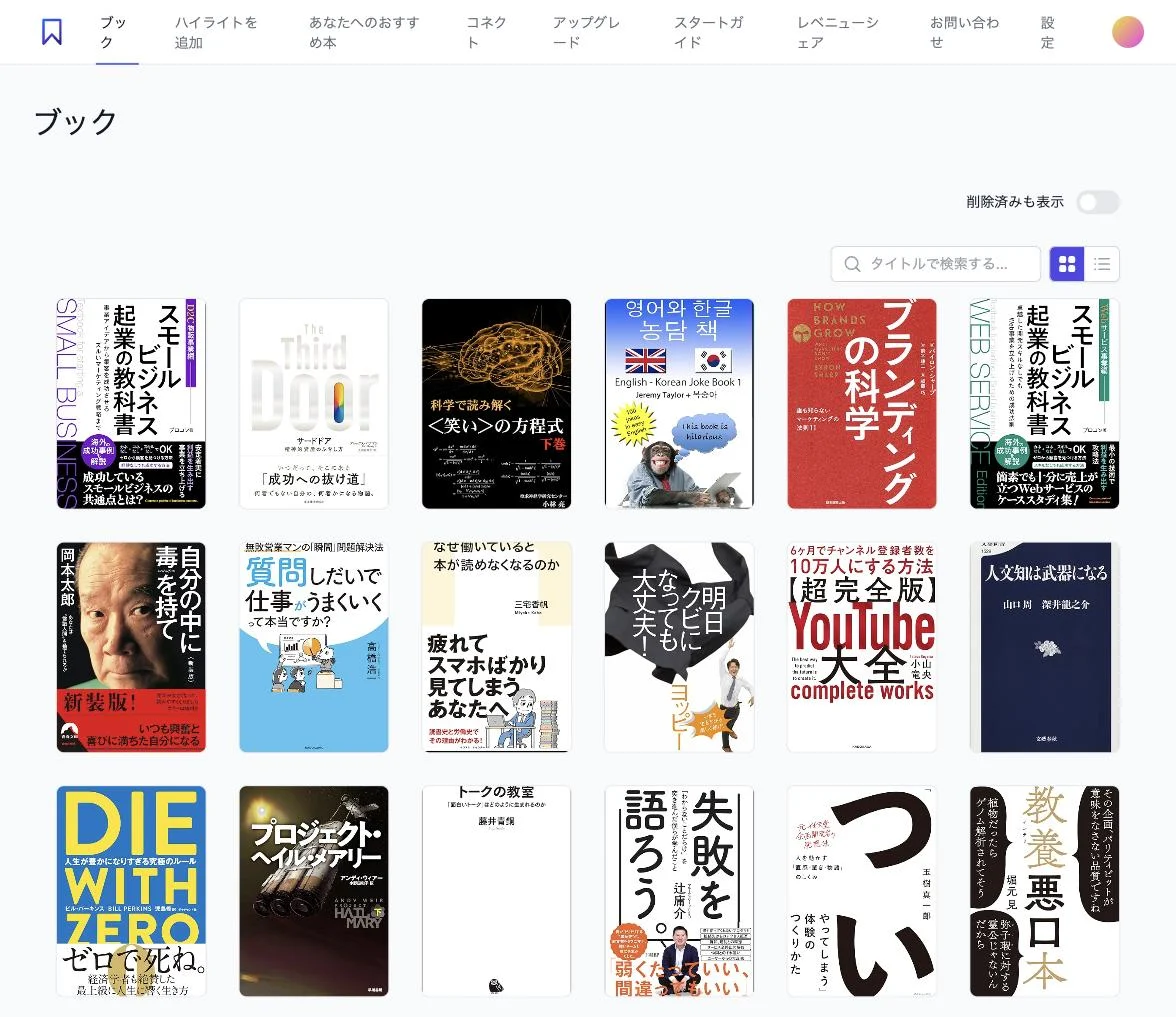The image size is (1176, 1017).
Task: Open 教養悪口本 book cover
Action: point(1044,891)
